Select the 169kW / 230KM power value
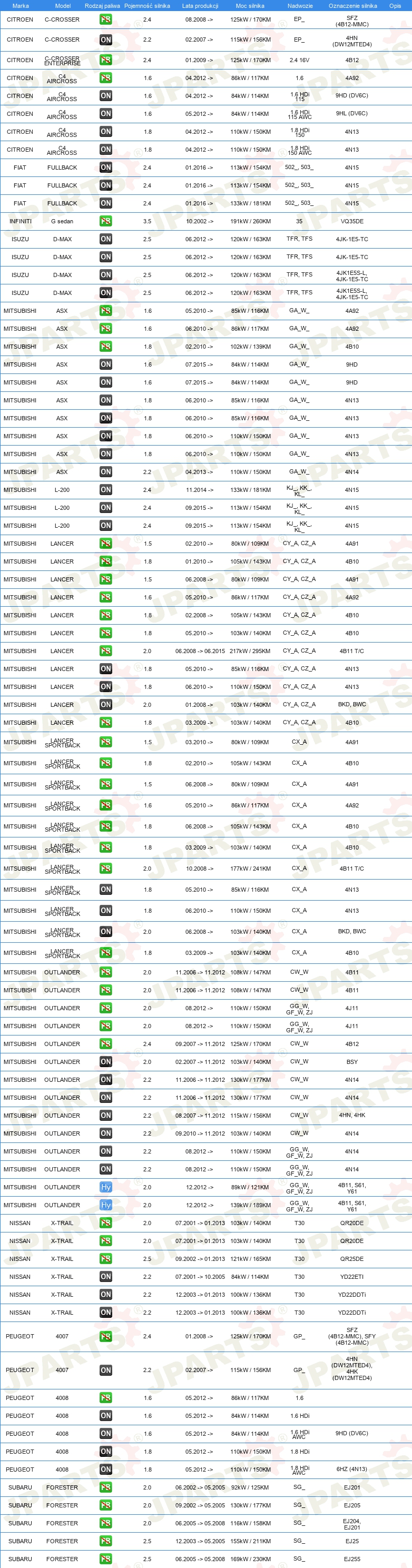 point(250,1560)
